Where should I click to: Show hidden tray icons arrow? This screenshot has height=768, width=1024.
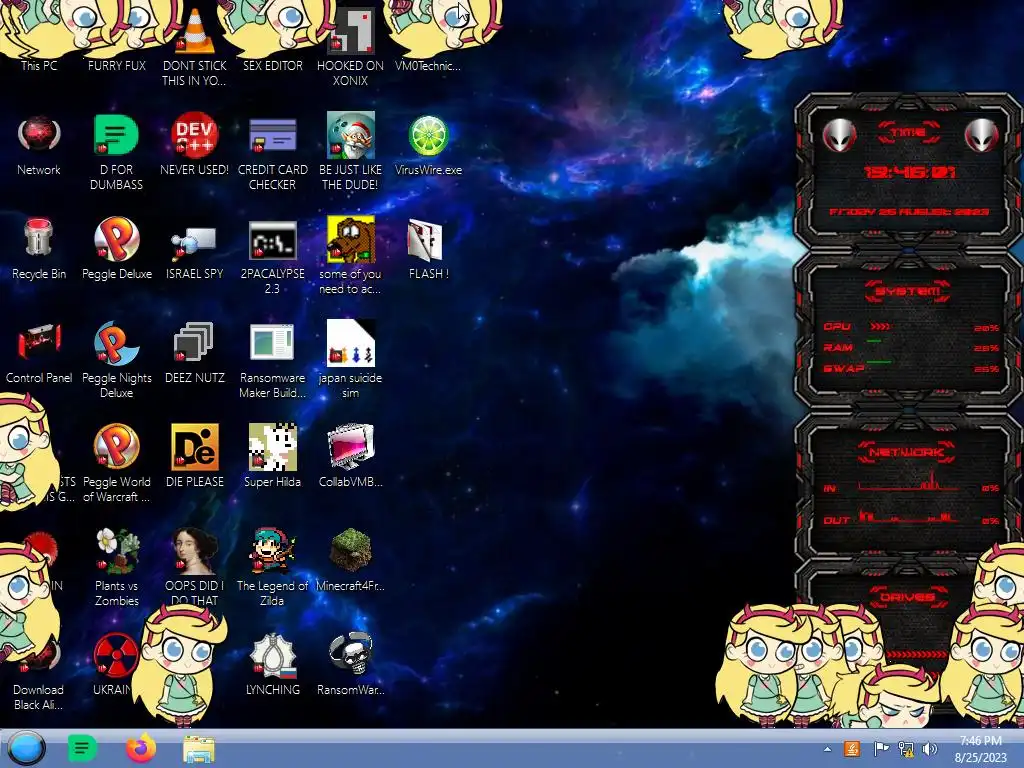pyautogui.click(x=827, y=749)
